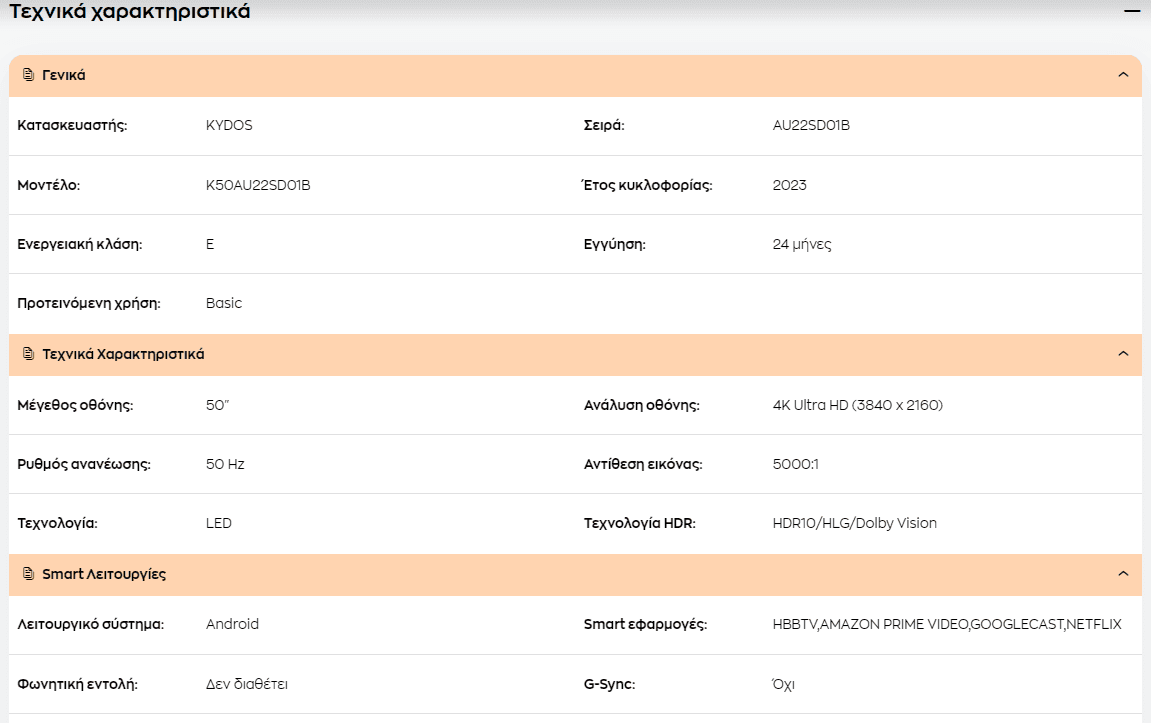1151x723 pixels.
Task: Click the 24 μήνες warranty value
Action: click(x=802, y=244)
